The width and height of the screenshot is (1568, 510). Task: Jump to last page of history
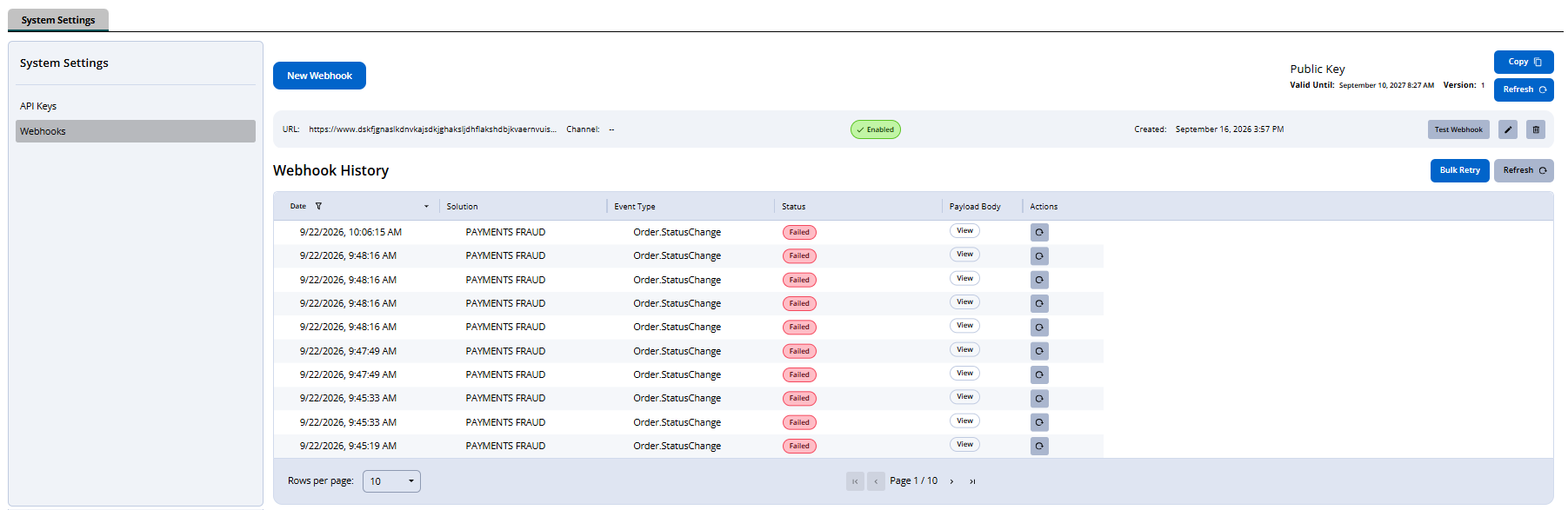coord(972,481)
